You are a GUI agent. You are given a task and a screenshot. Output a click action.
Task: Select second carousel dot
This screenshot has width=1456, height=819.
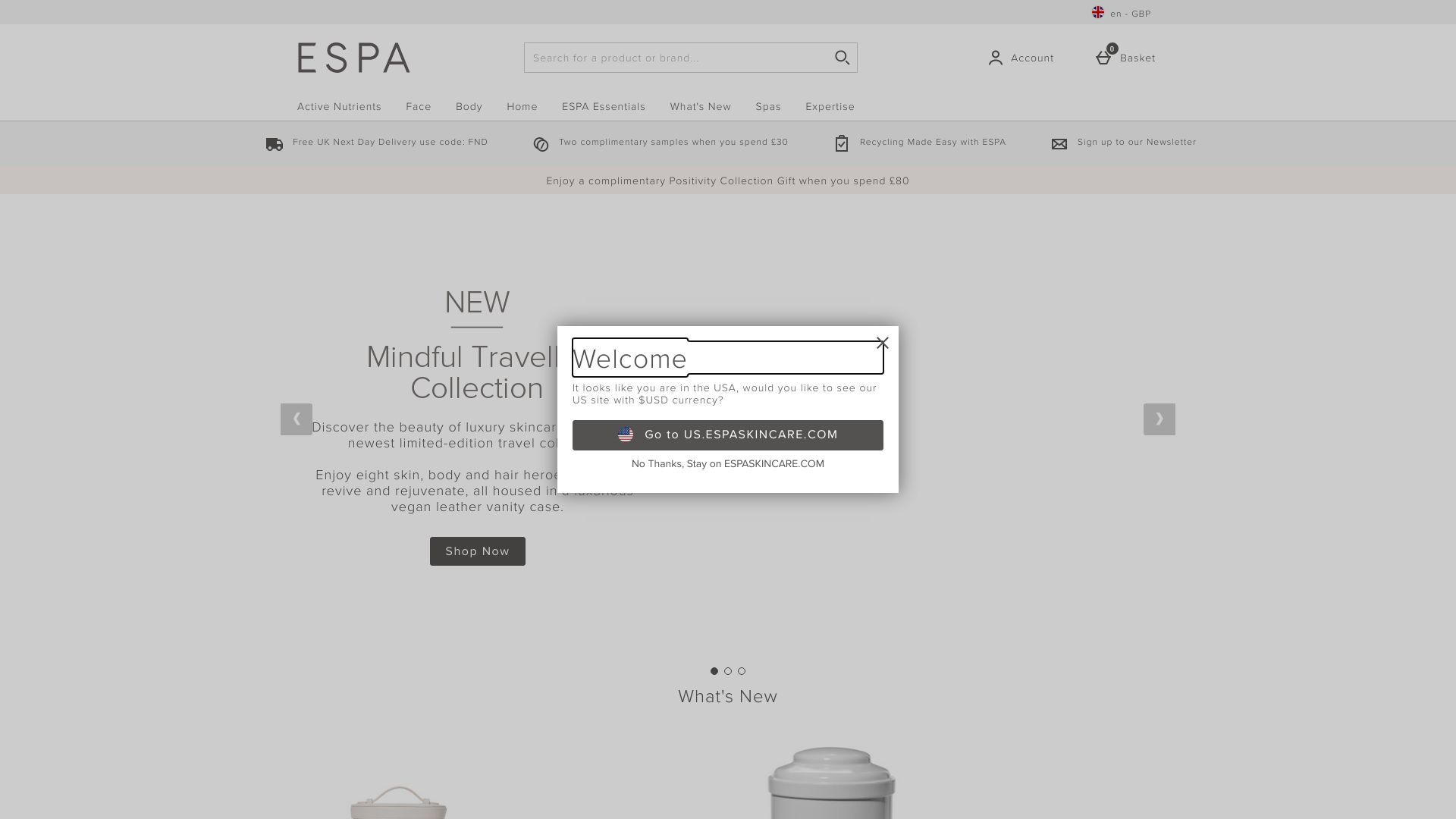coord(728,671)
